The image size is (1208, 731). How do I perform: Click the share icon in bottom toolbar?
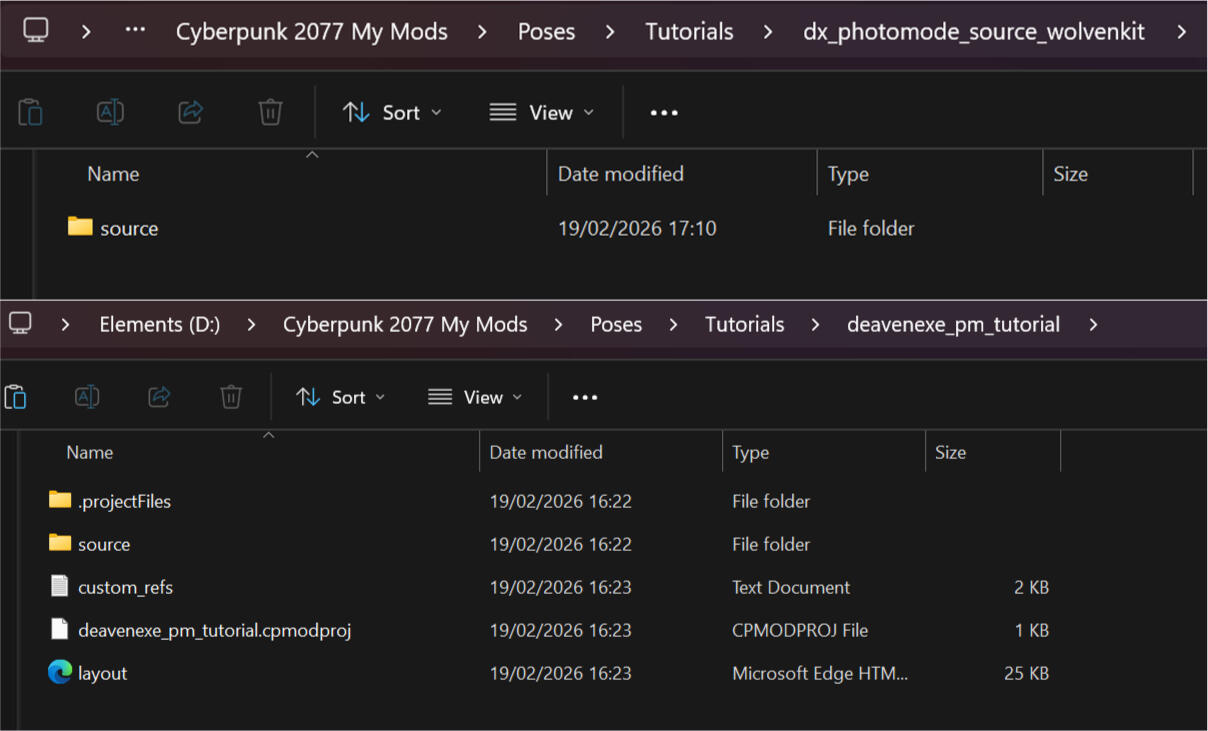[x=159, y=397]
